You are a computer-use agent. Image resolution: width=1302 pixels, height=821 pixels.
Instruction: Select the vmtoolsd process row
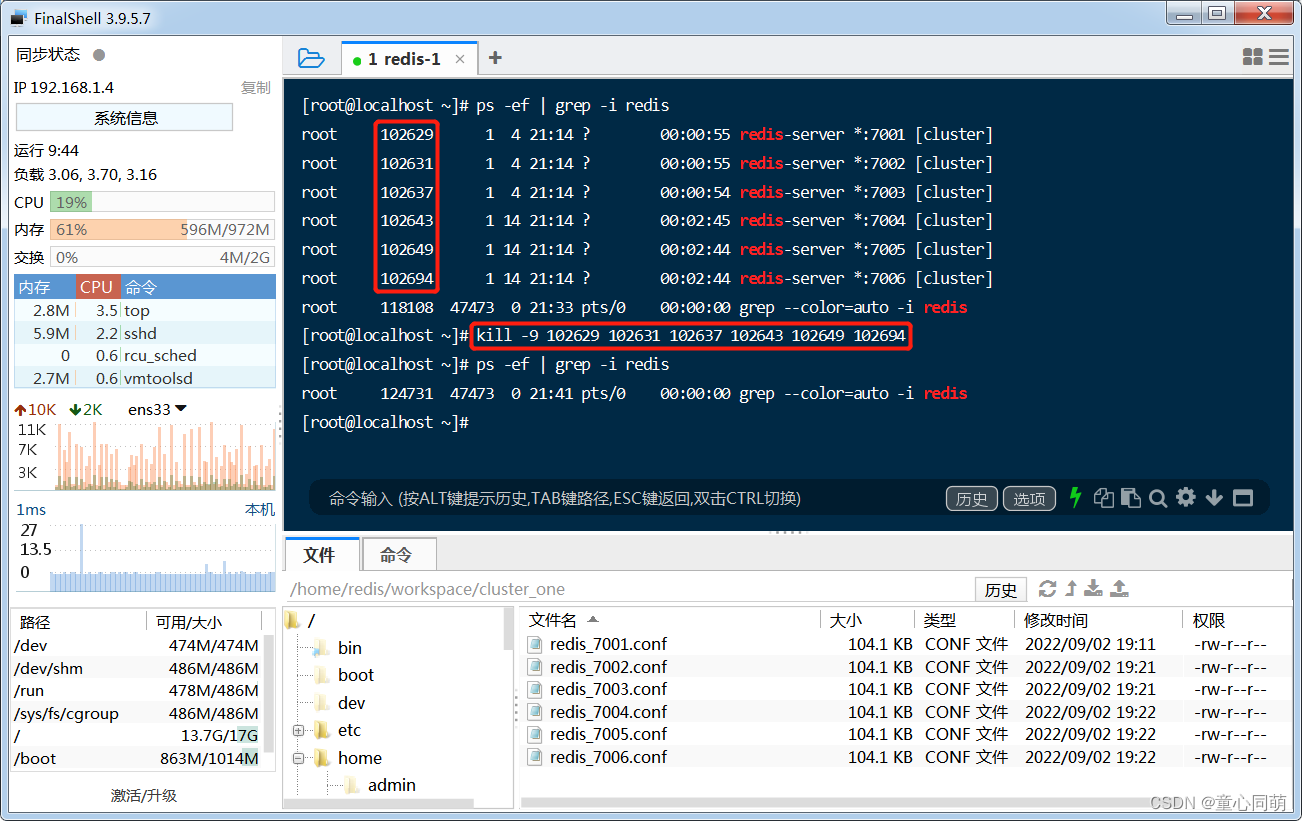coord(145,378)
